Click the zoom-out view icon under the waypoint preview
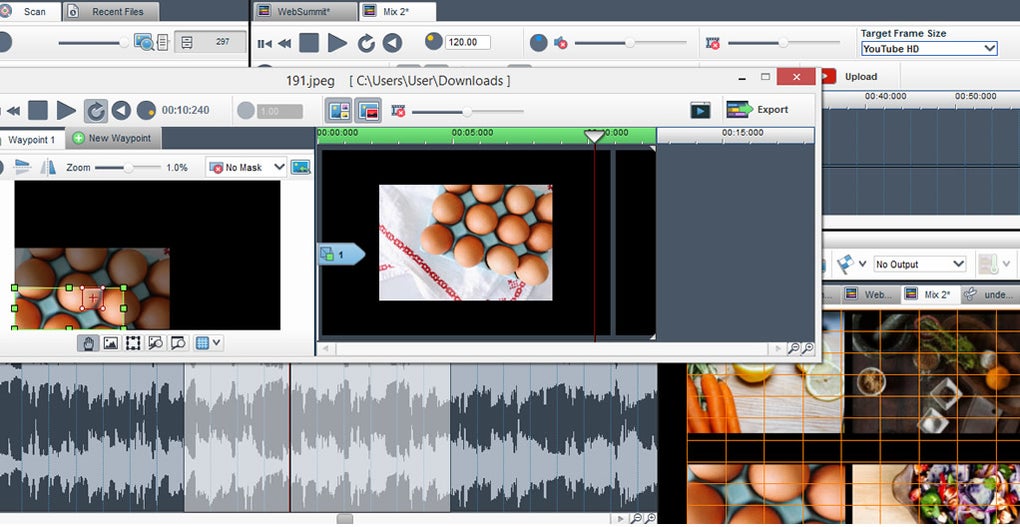This screenshot has height=527, width=1020. click(x=155, y=343)
